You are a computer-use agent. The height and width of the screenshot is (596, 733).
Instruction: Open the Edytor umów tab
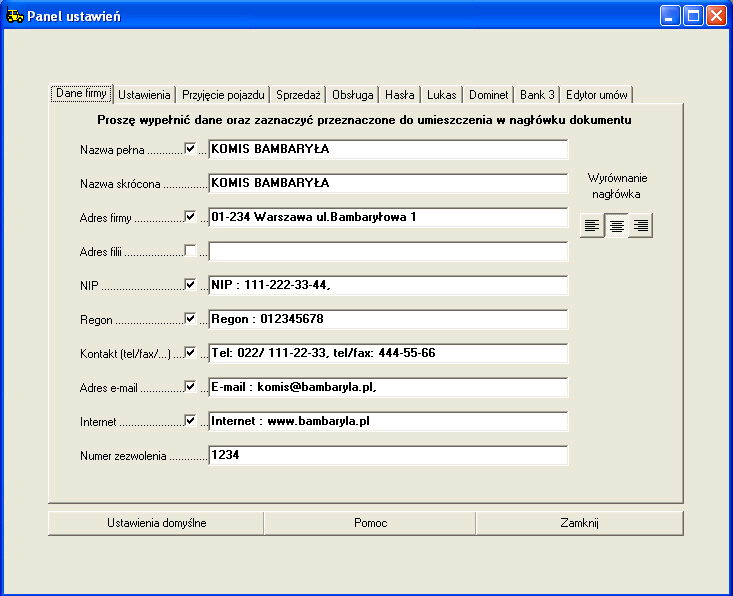[x=597, y=95]
